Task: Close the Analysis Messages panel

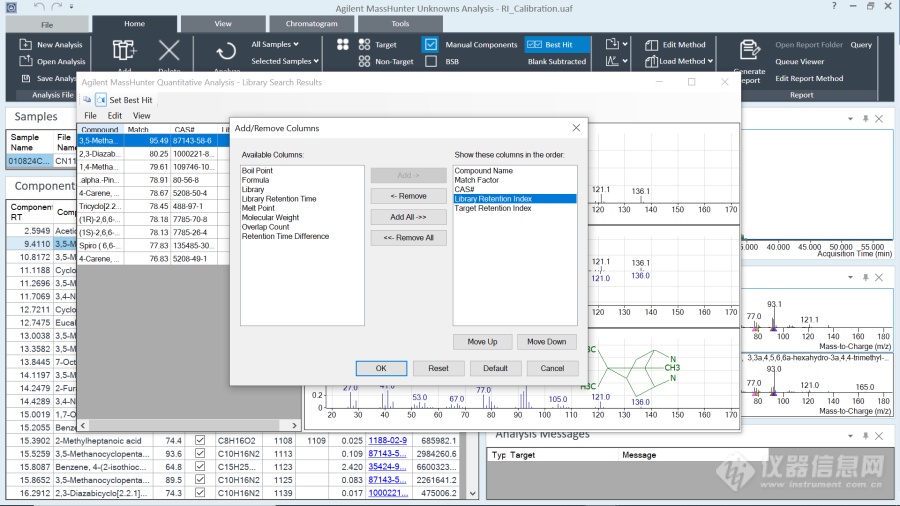Action: point(879,436)
